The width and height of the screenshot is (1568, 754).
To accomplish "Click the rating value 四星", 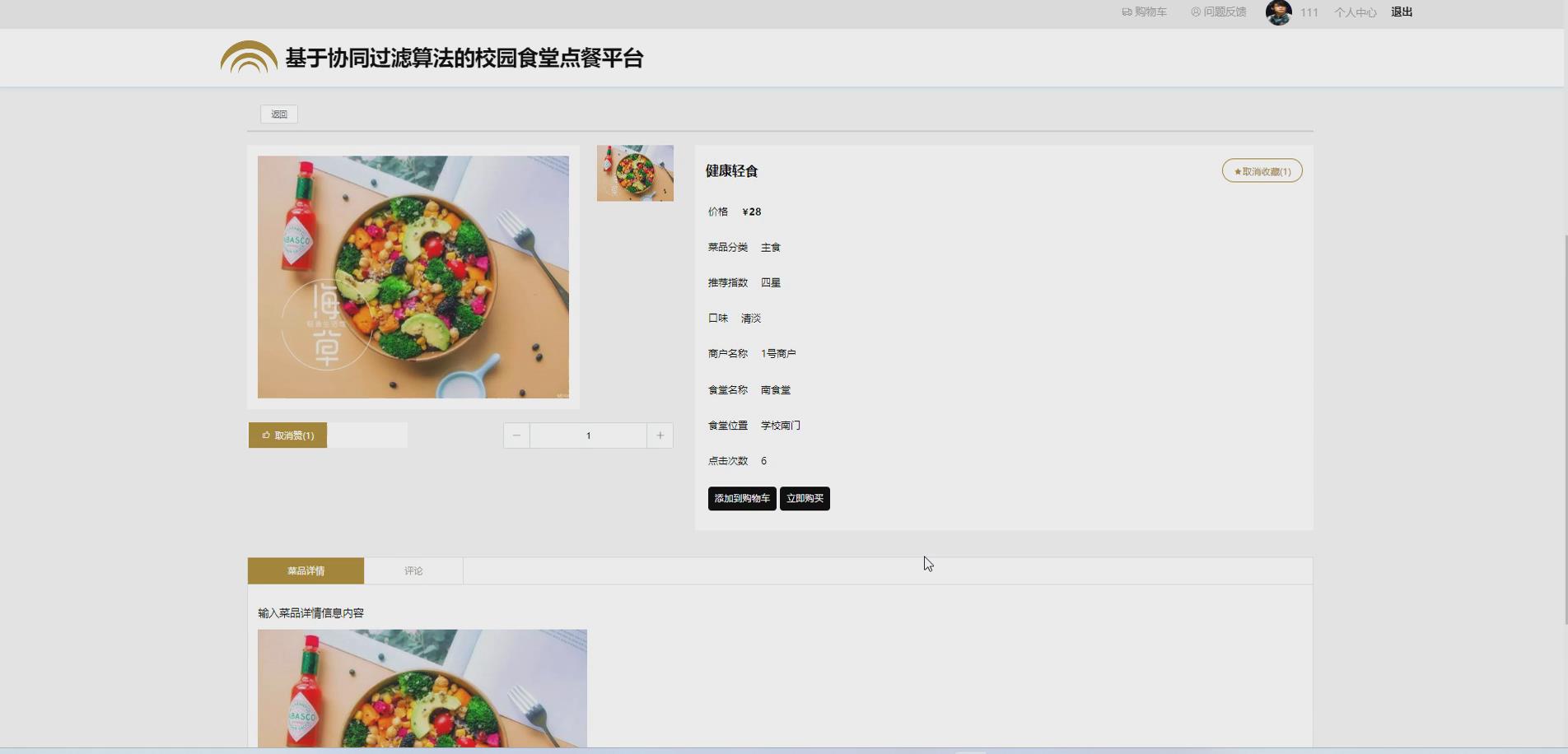I will tap(771, 282).
